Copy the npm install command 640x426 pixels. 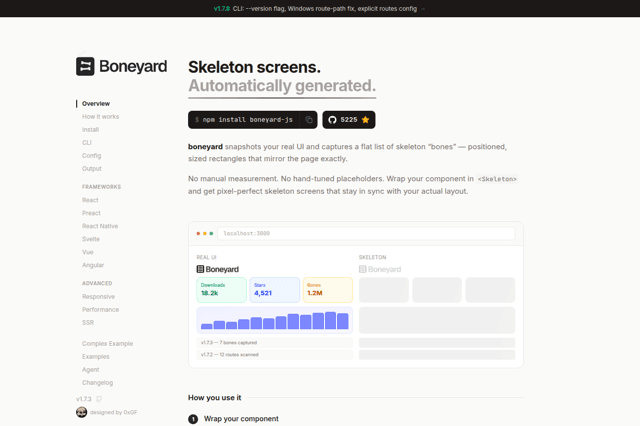click(309, 120)
